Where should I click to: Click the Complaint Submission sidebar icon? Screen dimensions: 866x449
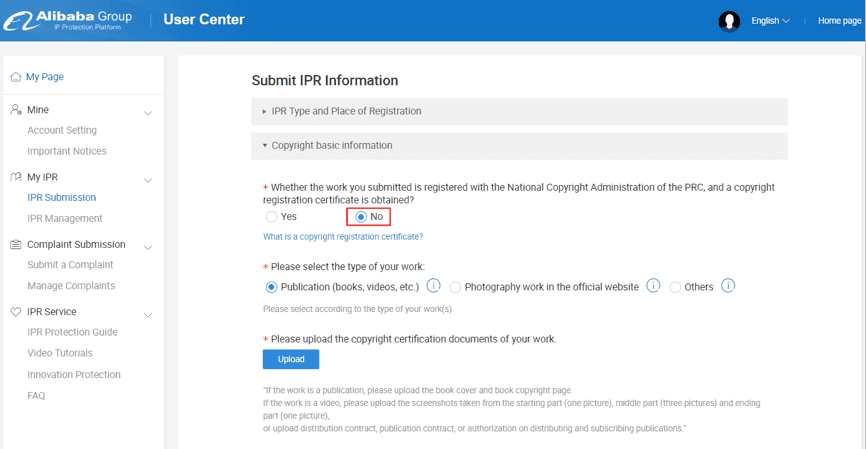15,245
